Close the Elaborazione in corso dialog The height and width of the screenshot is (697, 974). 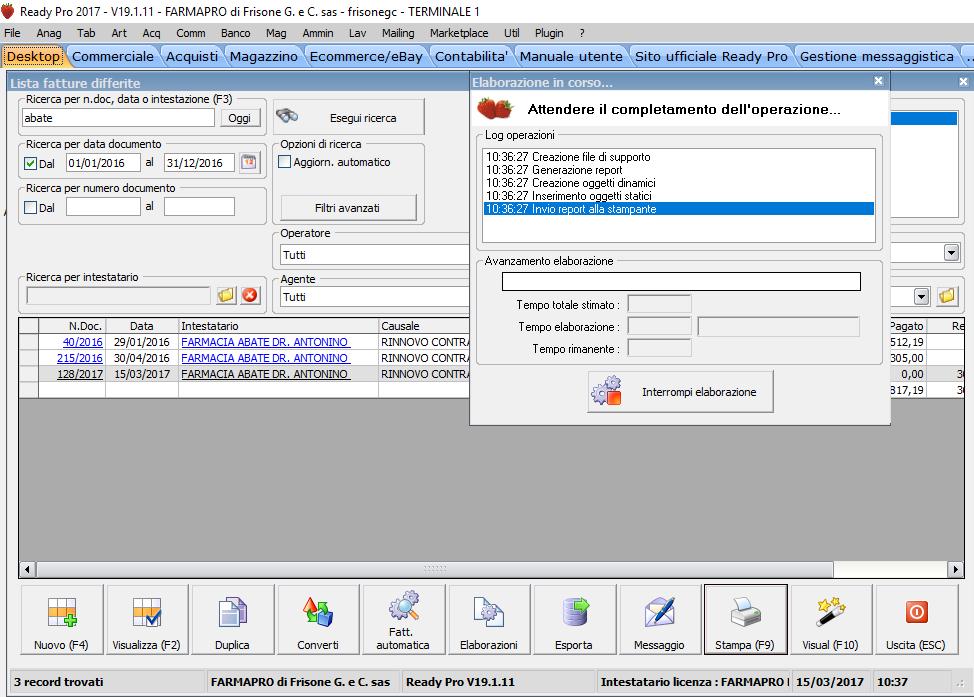878,81
